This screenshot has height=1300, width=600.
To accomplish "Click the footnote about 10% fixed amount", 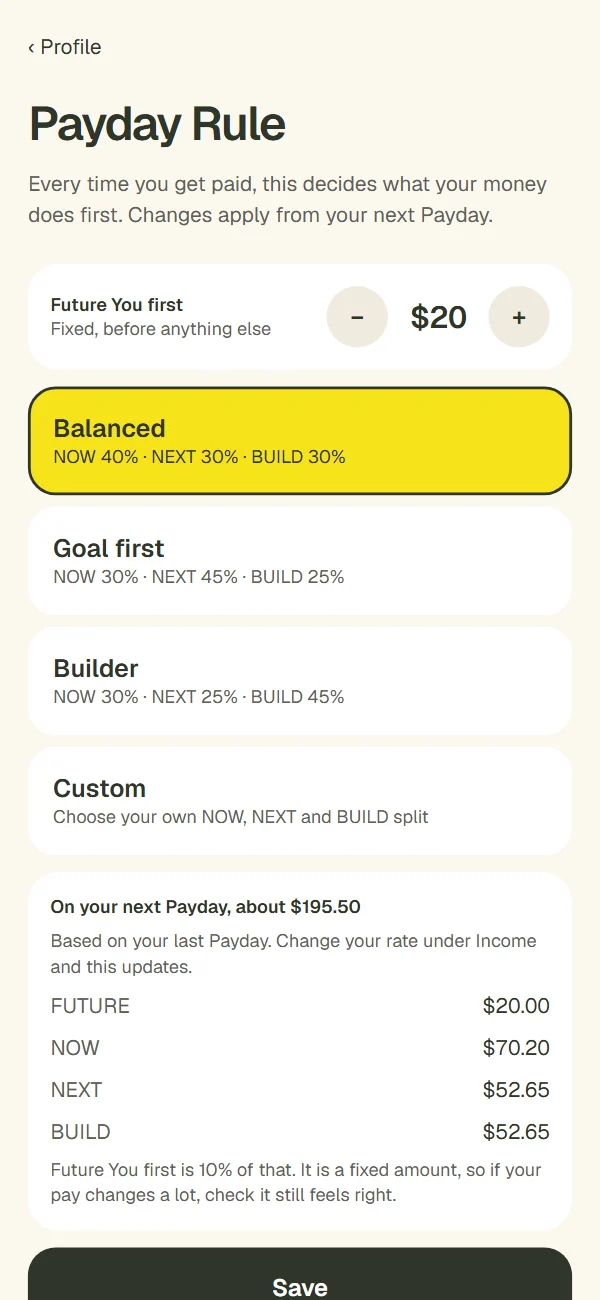I will [x=296, y=1182].
